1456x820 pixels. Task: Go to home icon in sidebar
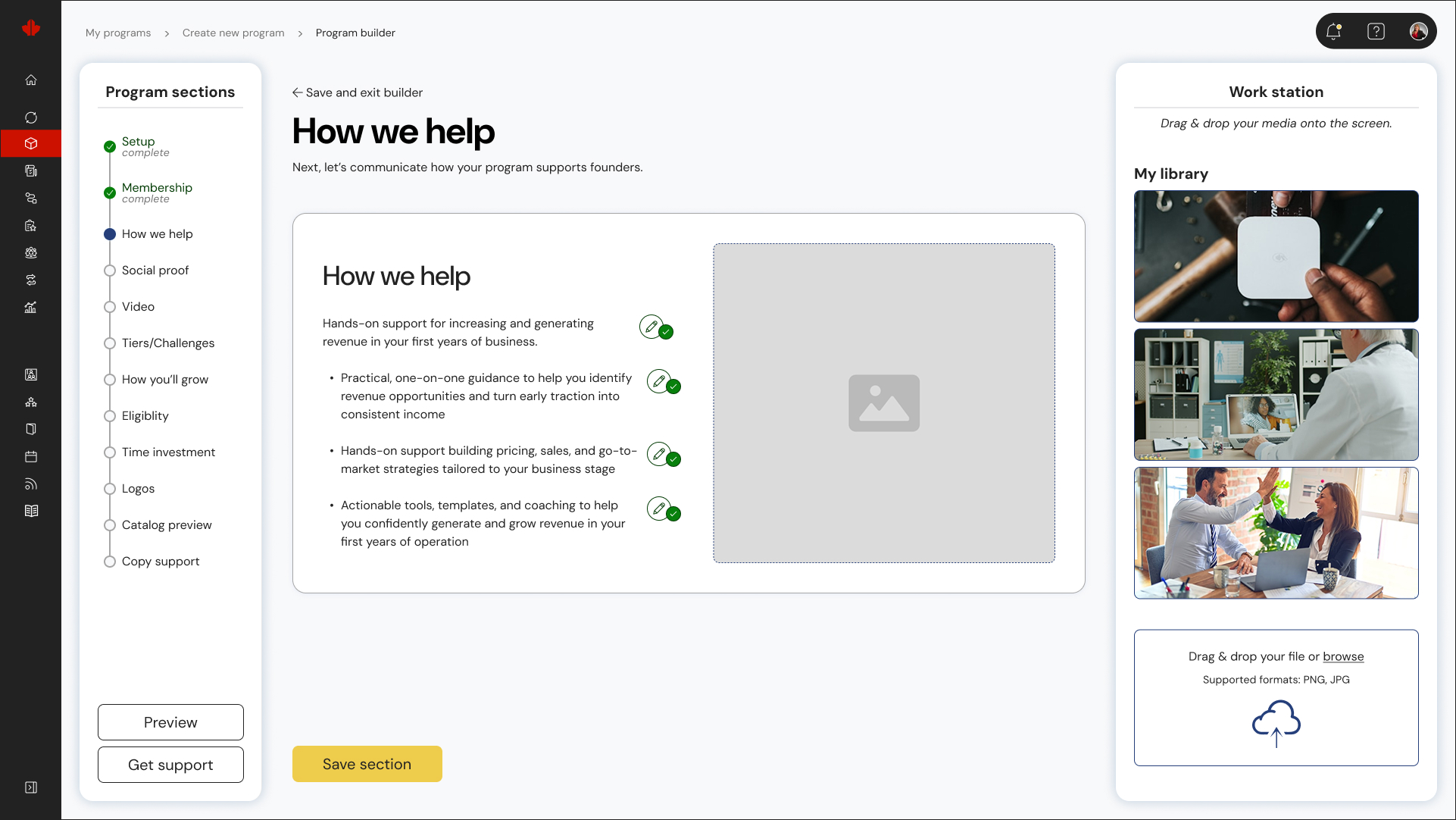31,80
